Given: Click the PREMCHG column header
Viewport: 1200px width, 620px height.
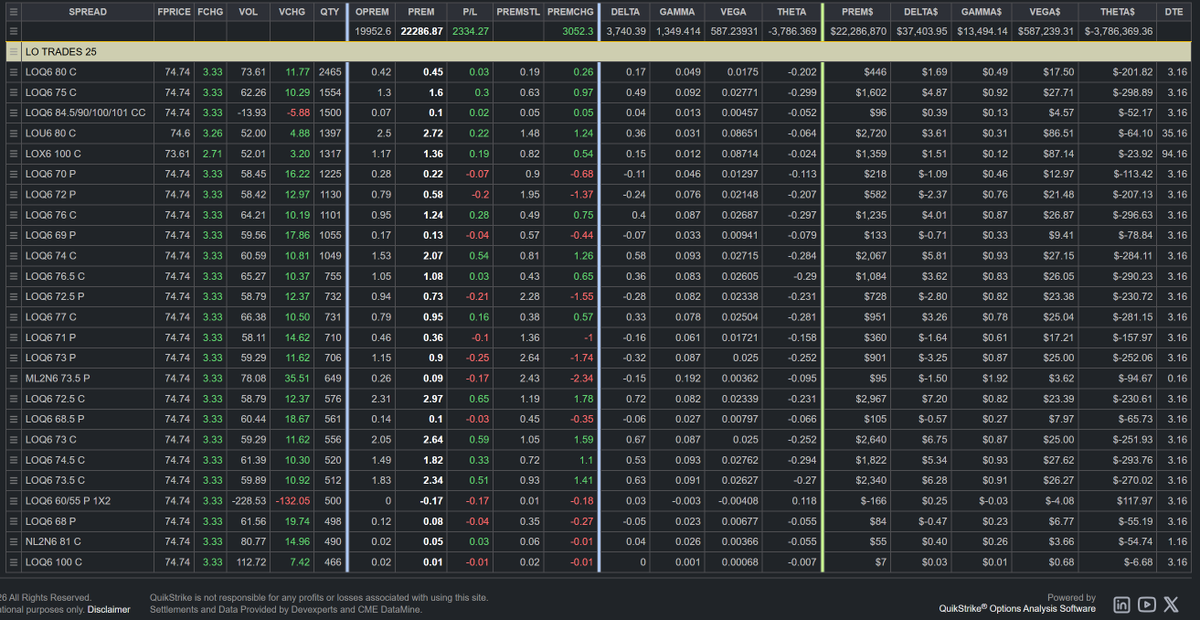Looking at the screenshot, I should point(571,11).
